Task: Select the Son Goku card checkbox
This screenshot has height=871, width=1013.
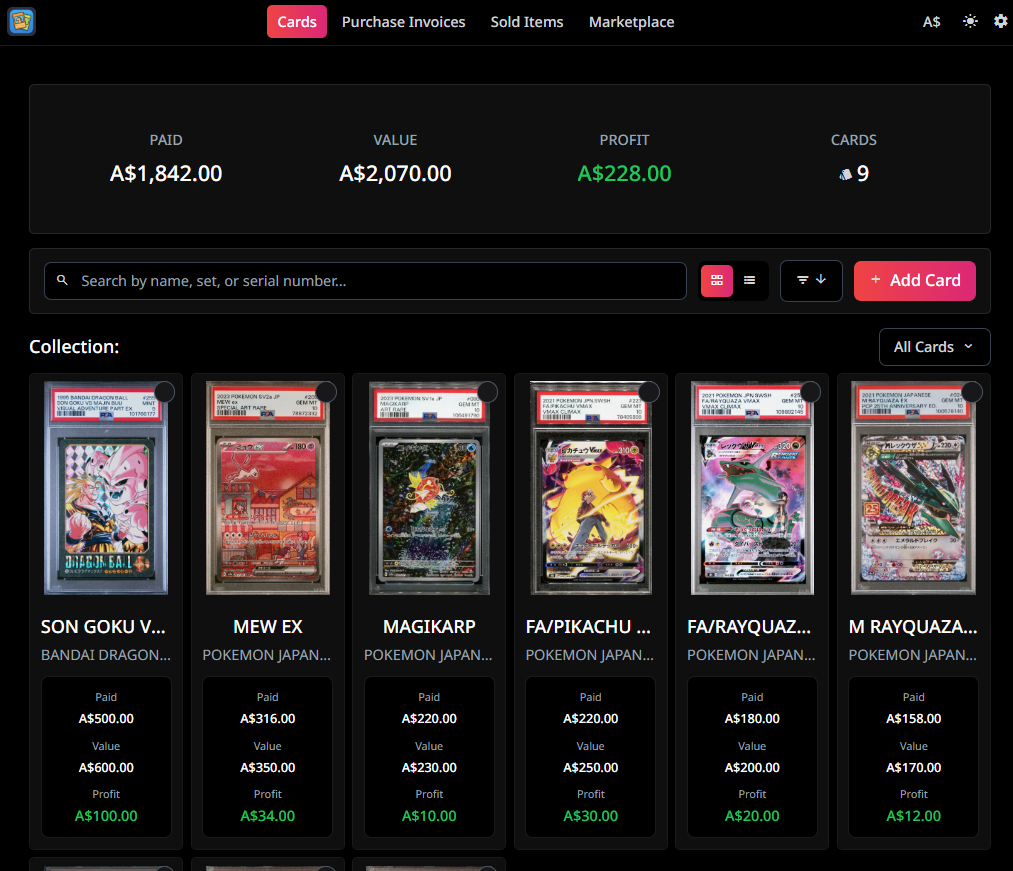Action: pyautogui.click(x=165, y=391)
